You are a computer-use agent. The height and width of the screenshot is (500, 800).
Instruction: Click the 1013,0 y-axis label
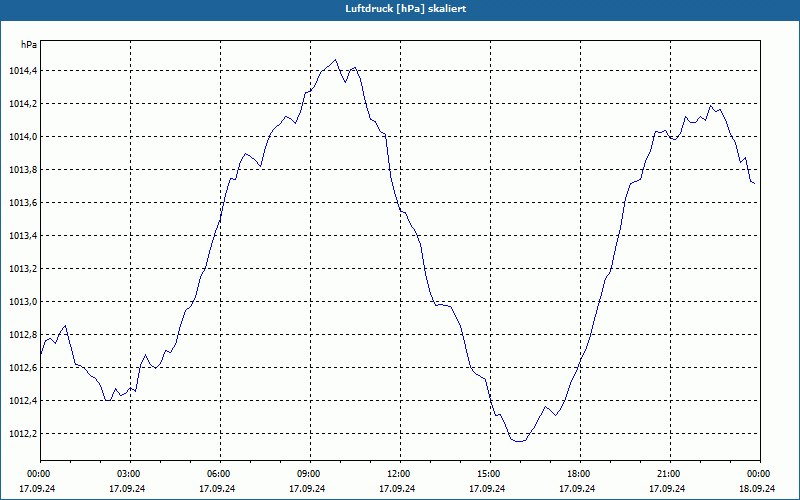[x=23, y=302]
